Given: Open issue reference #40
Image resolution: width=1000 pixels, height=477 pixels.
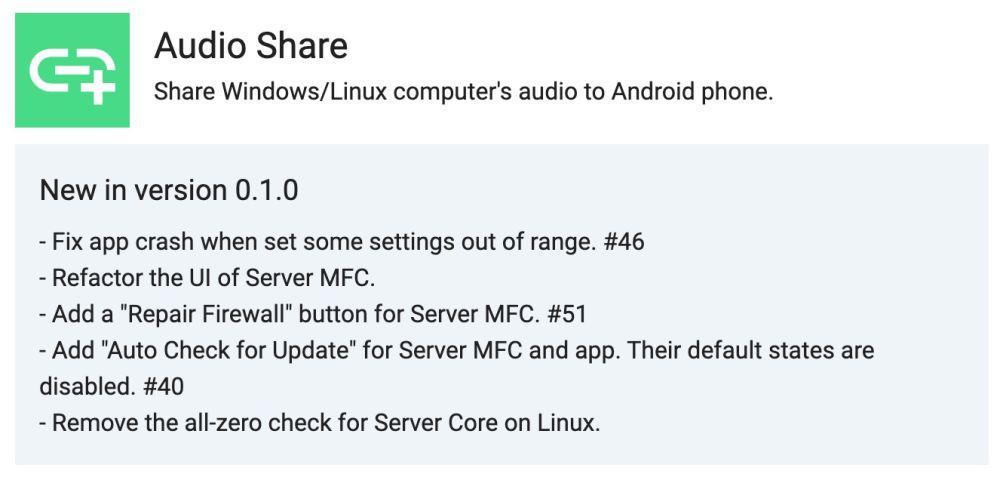Looking at the screenshot, I should 164,386.
